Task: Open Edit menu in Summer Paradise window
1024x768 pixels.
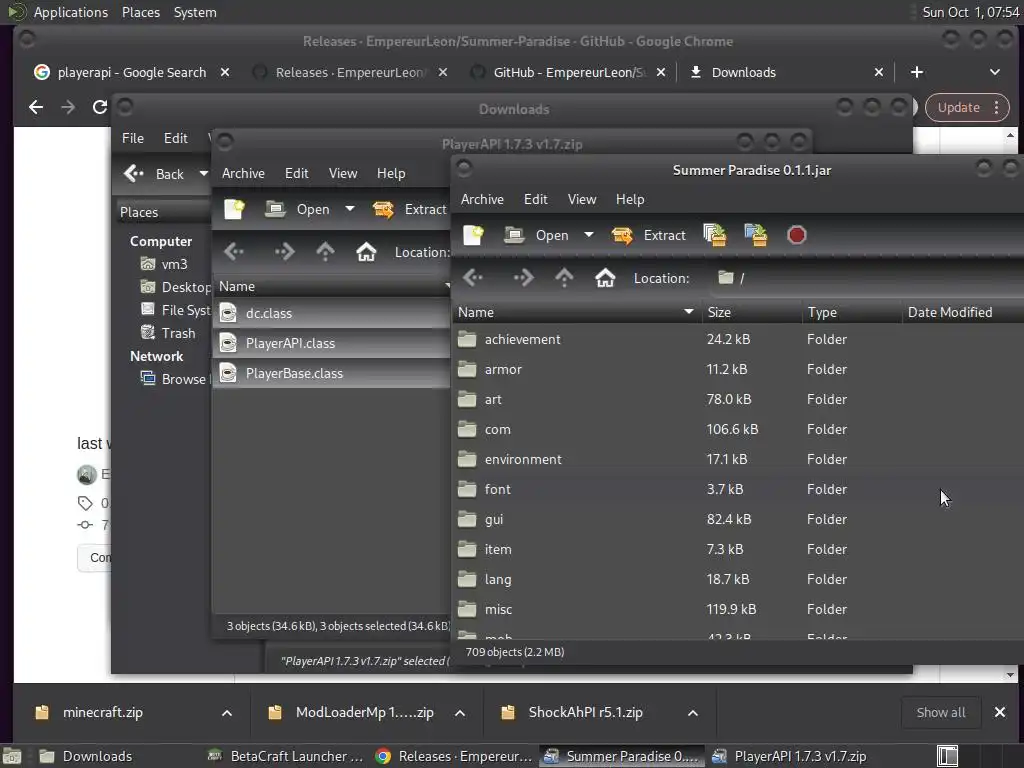Action: (536, 199)
